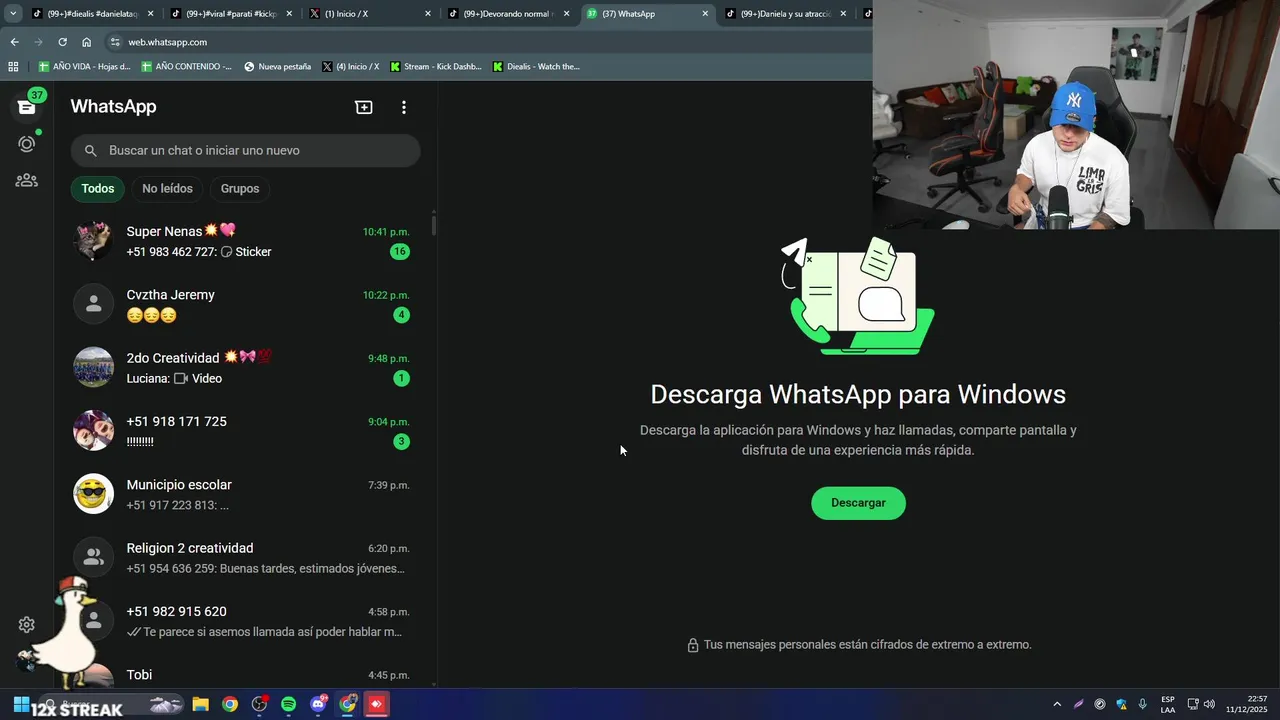Reload the page with the refresh icon
Viewport: 1280px width, 720px height.
(x=62, y=42)
